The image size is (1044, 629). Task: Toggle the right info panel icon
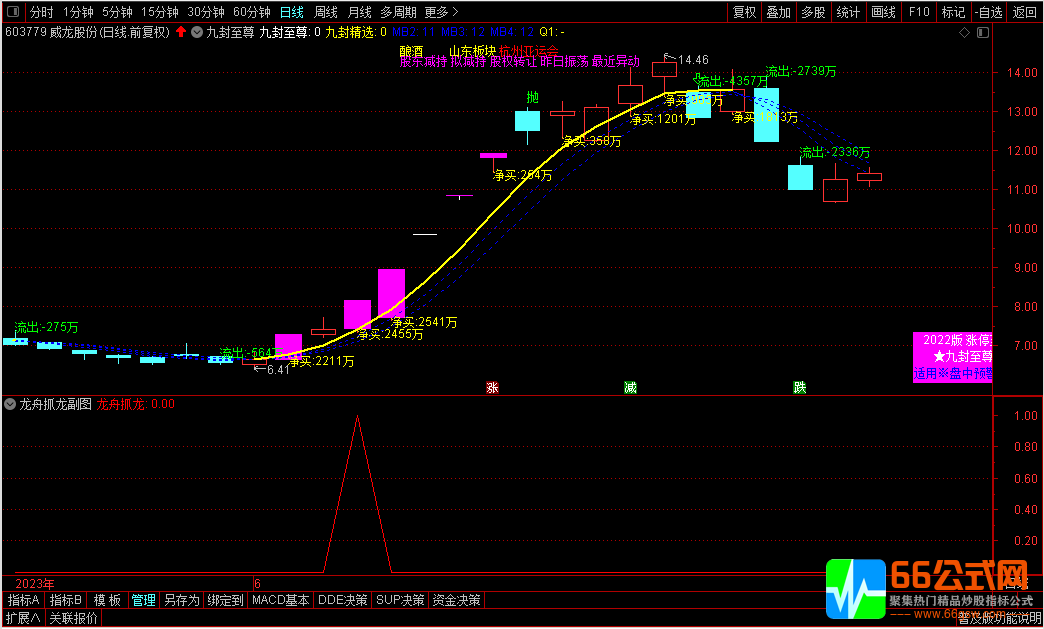[983, 33]
